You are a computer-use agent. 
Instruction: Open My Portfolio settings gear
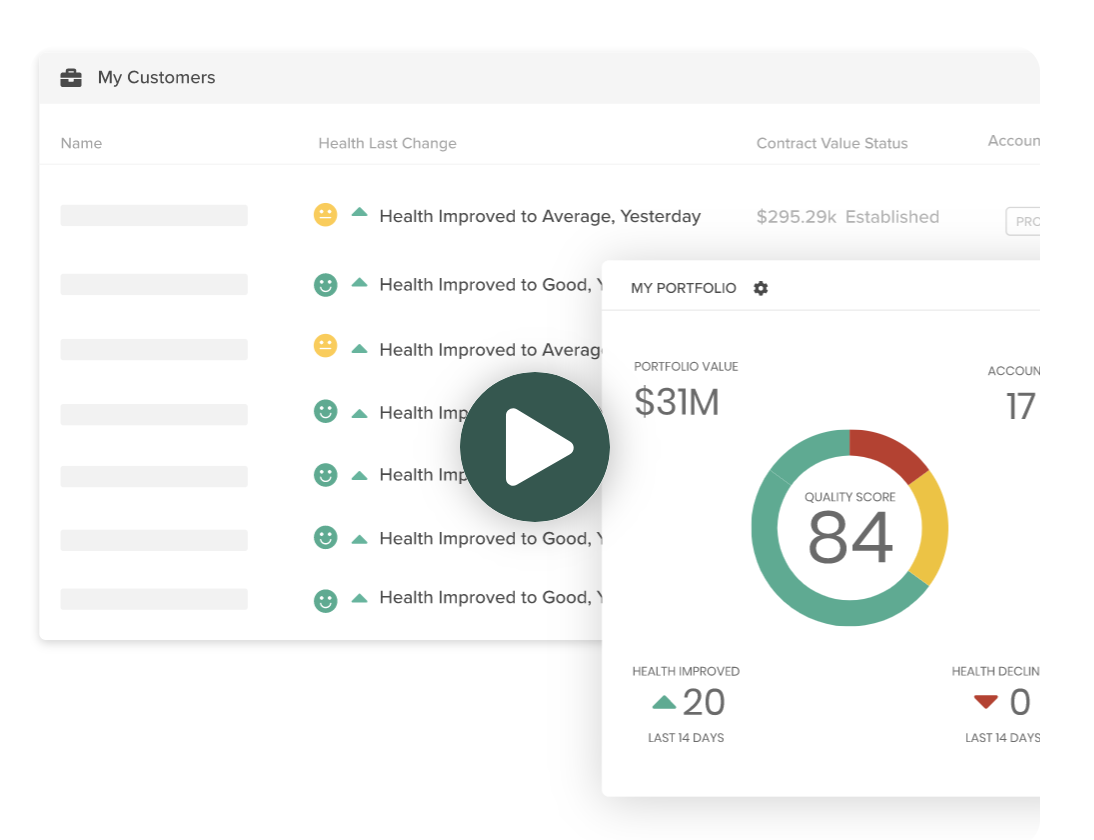click(761, 288)
